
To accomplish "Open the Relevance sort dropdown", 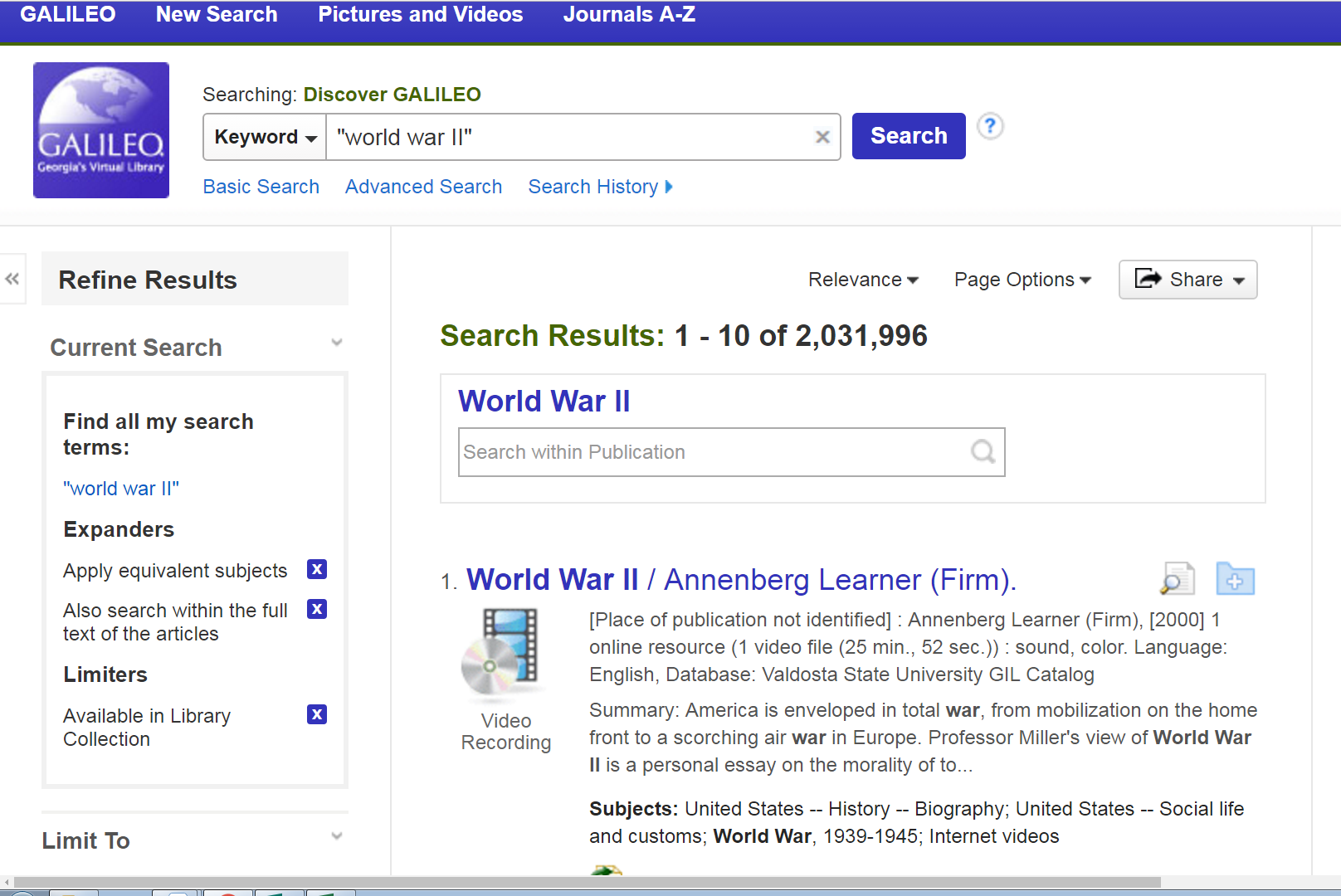I will [862, 280].
